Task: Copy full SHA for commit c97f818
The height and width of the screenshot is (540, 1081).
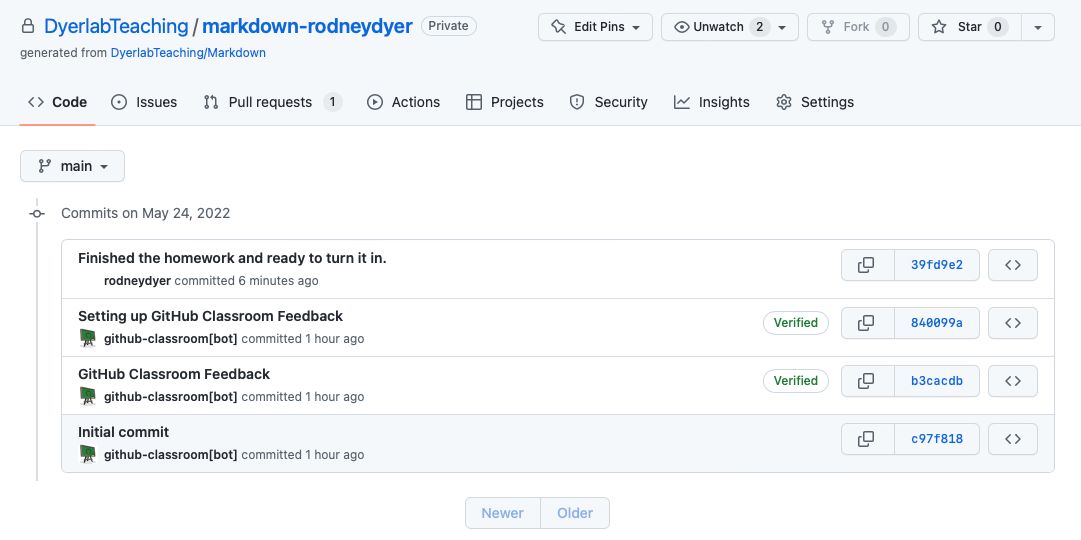Action: pos(867,439)
